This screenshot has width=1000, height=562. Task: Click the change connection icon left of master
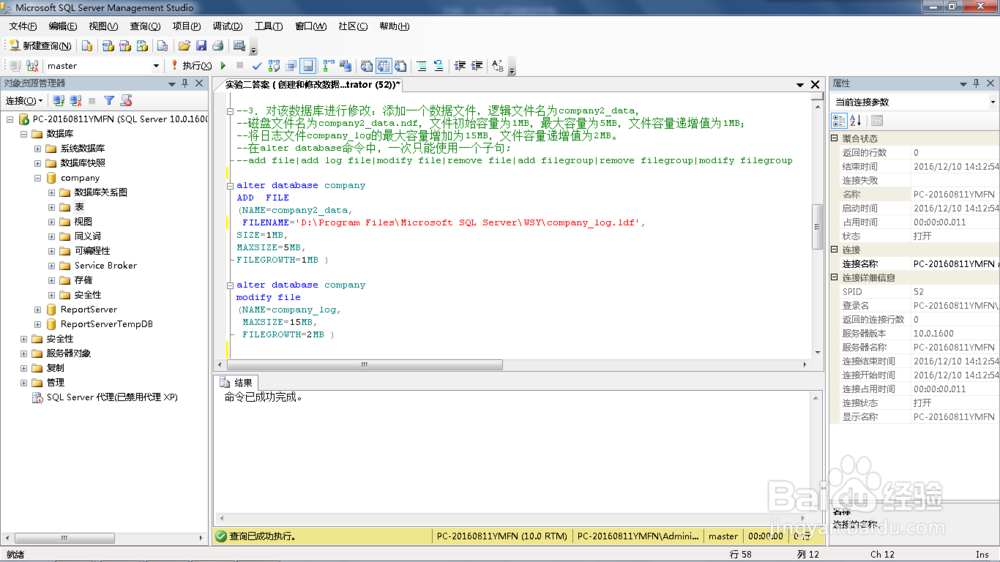pos(33,66)
